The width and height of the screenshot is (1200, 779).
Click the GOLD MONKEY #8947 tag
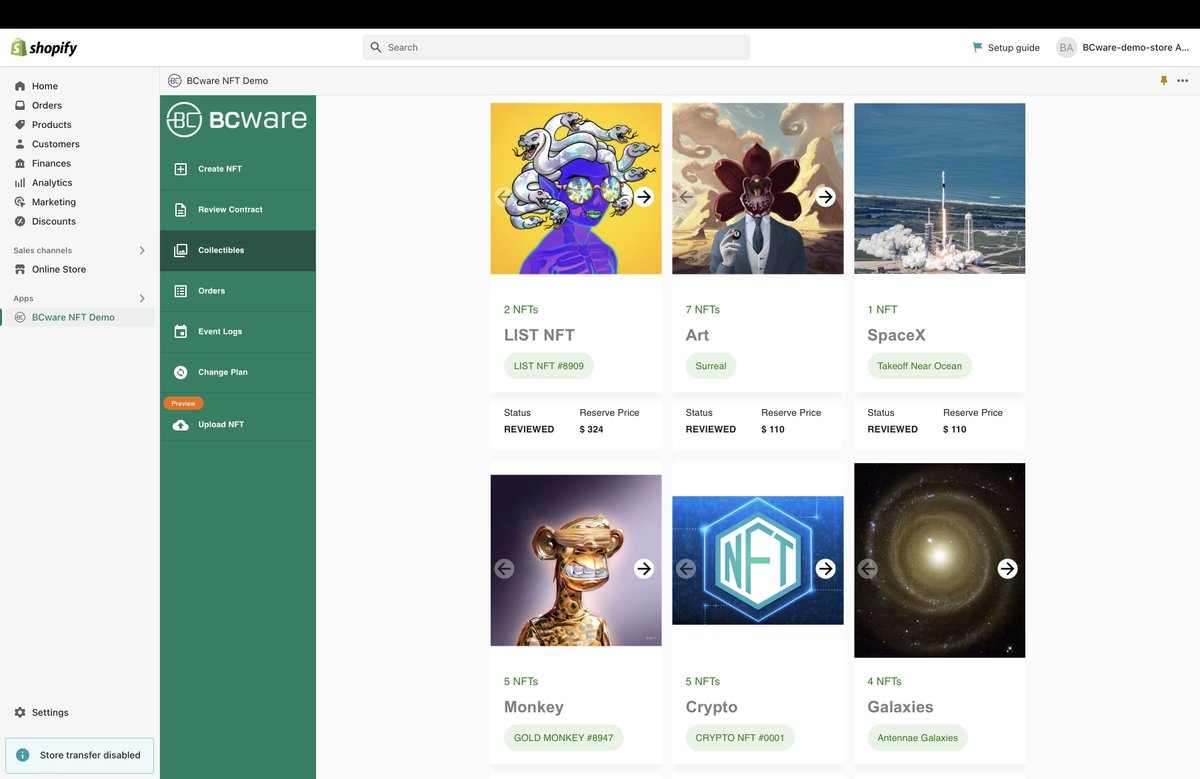point(564,738)
